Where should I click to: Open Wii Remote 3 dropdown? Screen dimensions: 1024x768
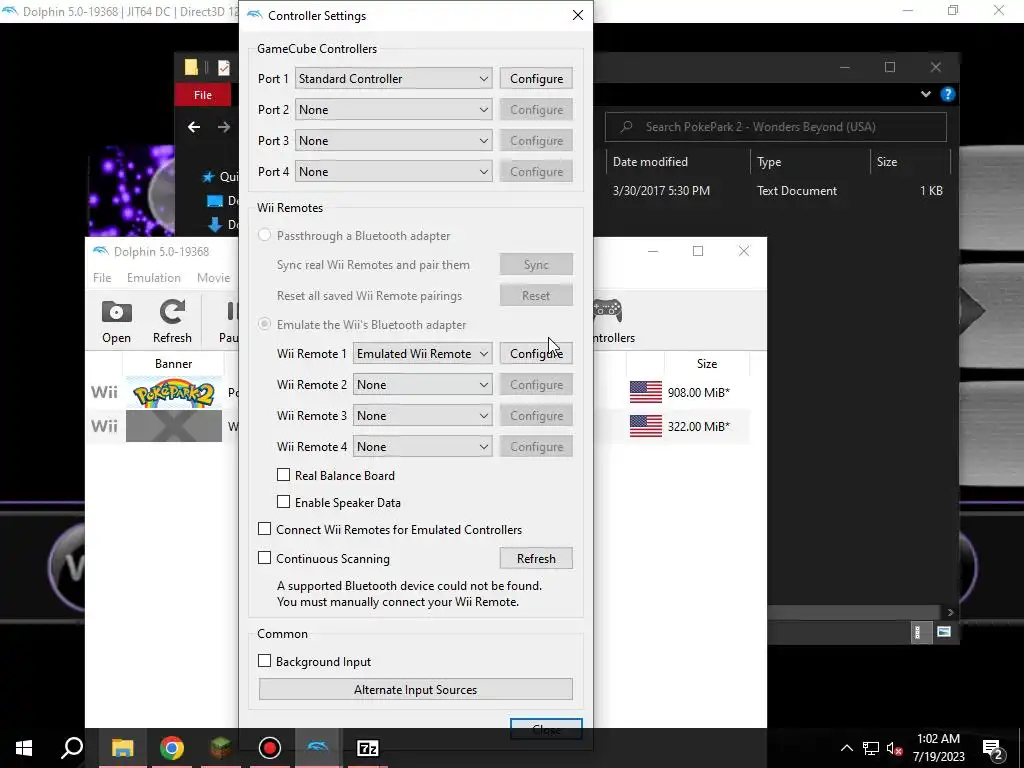[423, 415]
